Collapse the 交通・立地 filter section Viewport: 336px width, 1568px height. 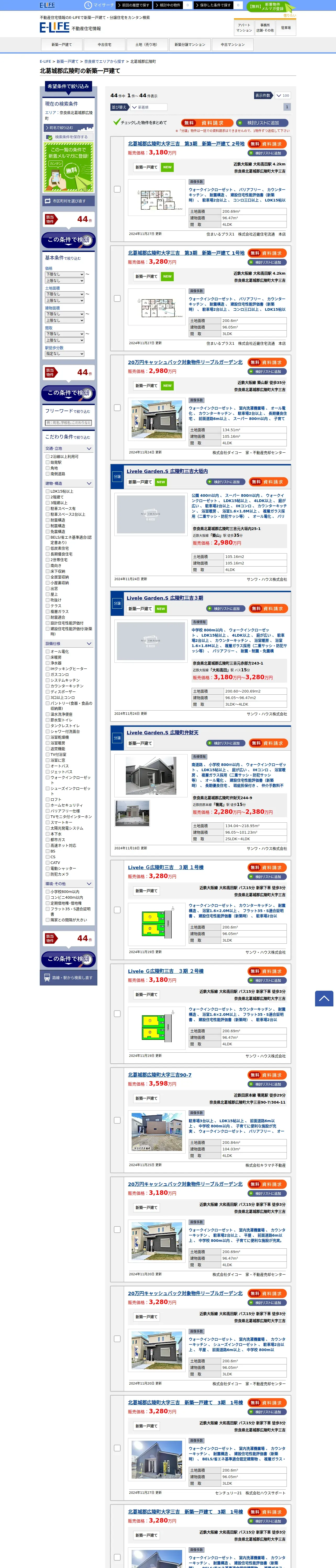point(68,449)
